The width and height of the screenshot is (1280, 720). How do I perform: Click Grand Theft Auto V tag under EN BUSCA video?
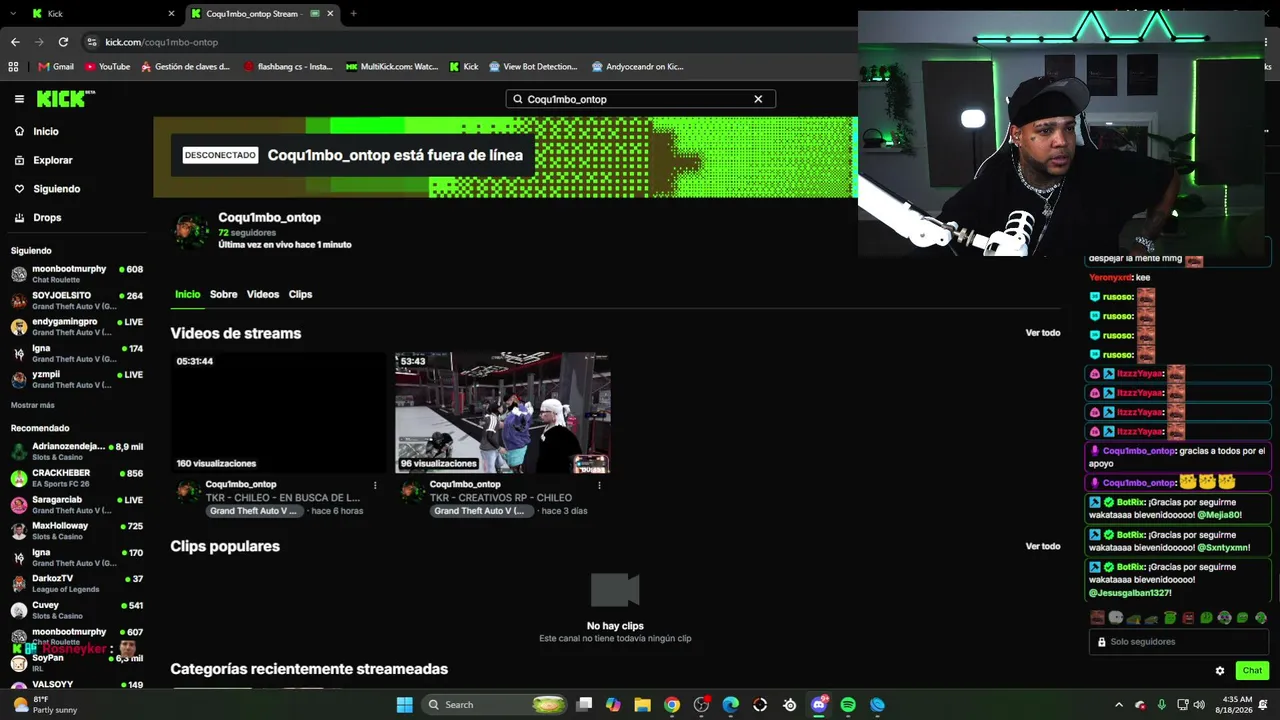[255, 511]
